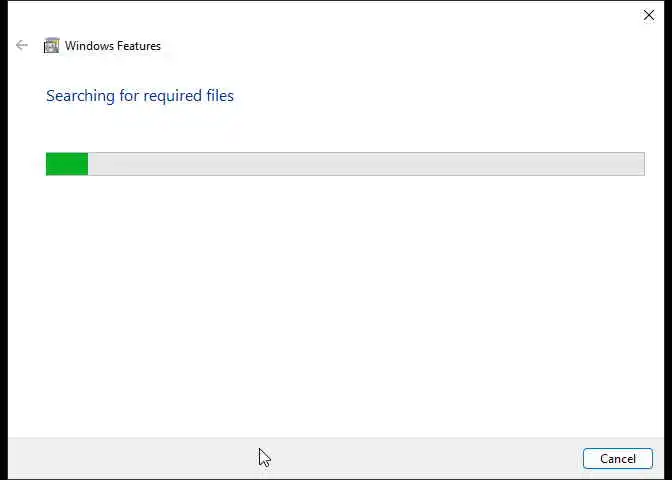The width and height of the screenshot is (672, 480).
Task: Click the back arrow icon
Action: [22, 45]
